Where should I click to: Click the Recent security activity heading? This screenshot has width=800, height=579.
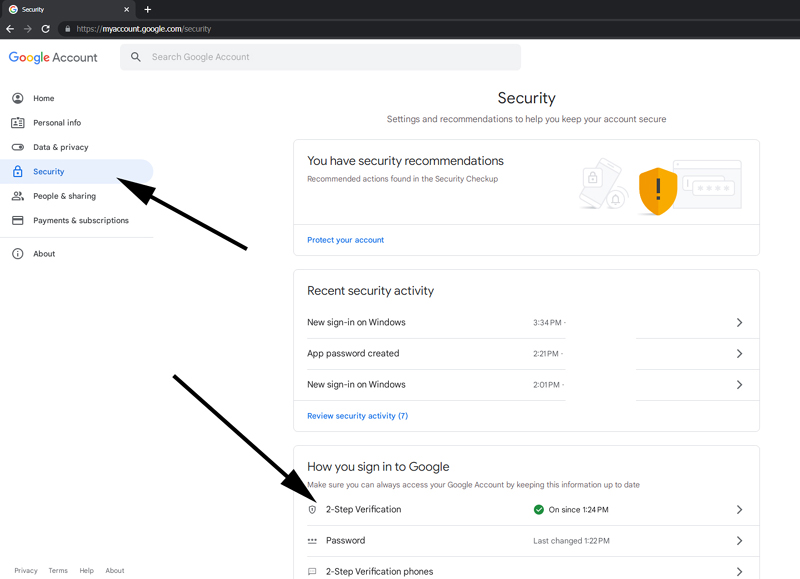point(370,291)
